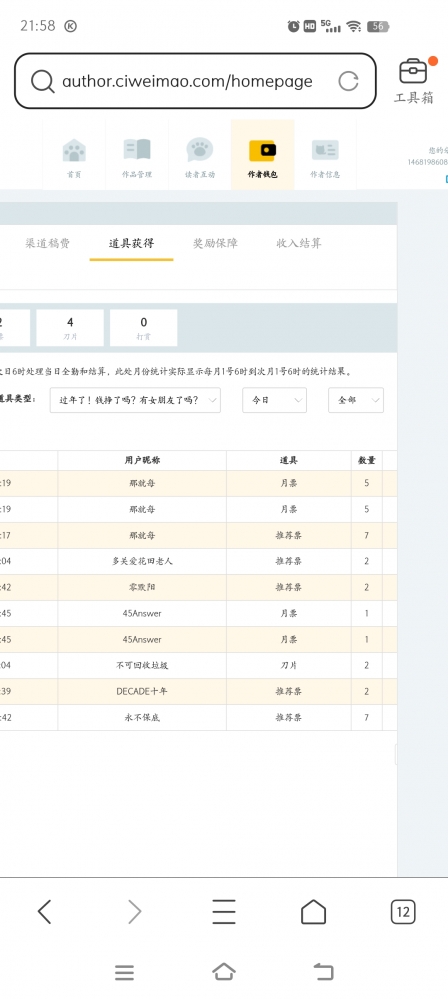The image size is (448, 999).
Task: Select the 道具获得 tab
Action: [x=131, y=243]
